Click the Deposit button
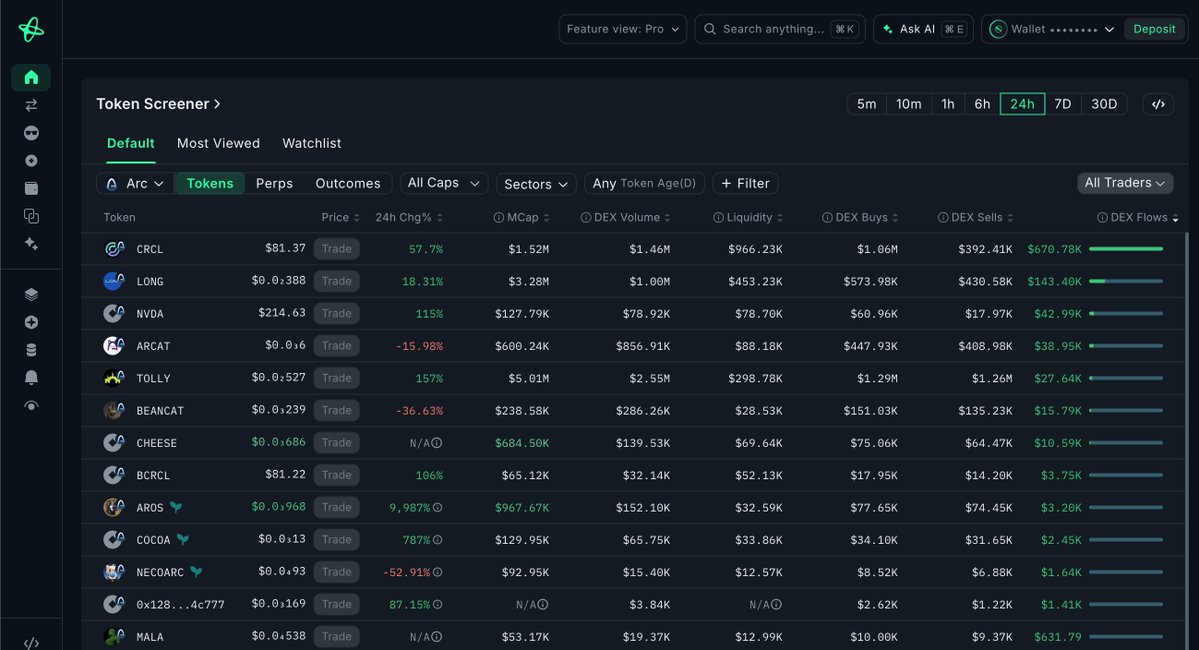 pyautogui.click(x=1154, y=29)
